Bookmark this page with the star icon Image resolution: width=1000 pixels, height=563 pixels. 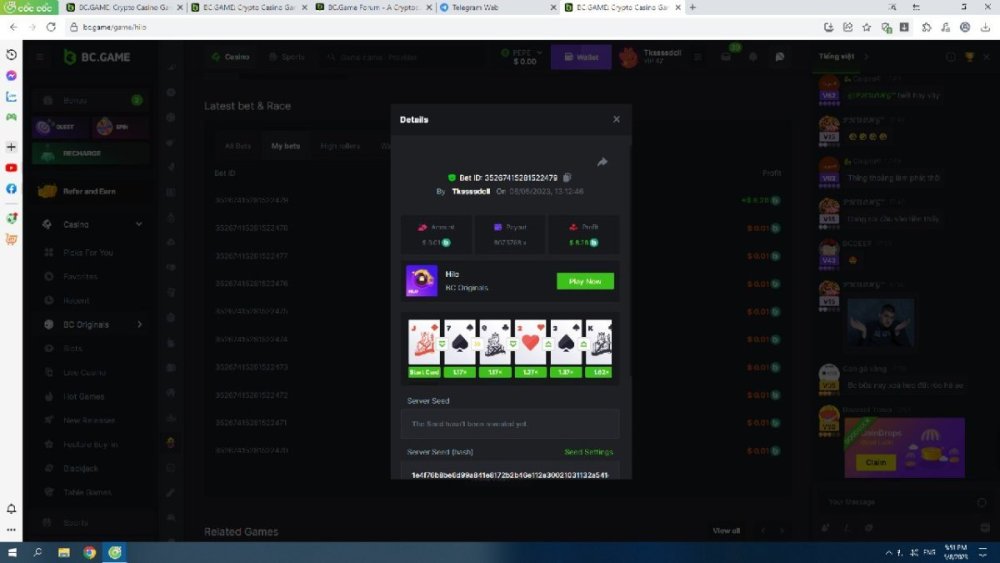[x=866, y=27]
